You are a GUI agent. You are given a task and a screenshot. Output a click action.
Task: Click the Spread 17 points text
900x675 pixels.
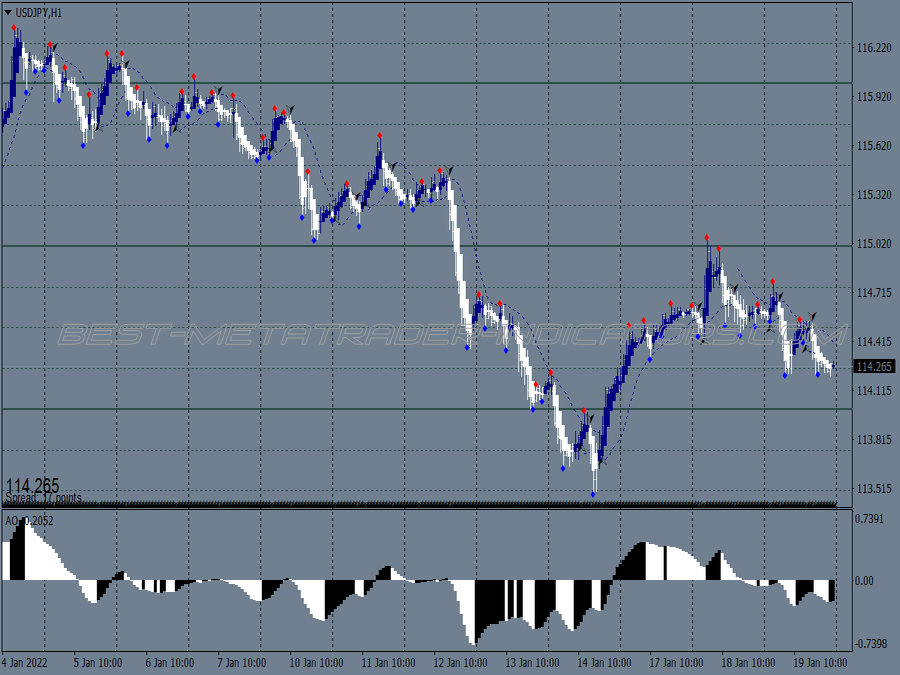click(44, 498)
